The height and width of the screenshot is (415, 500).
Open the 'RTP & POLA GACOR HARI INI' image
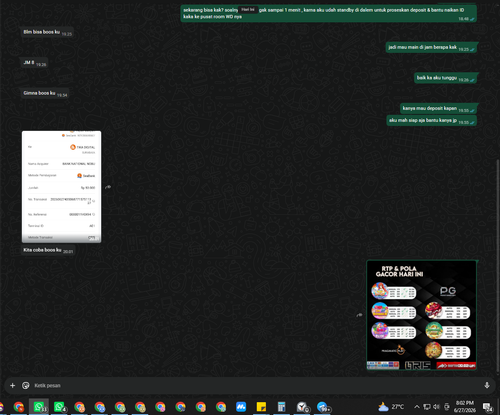point(421,315)
